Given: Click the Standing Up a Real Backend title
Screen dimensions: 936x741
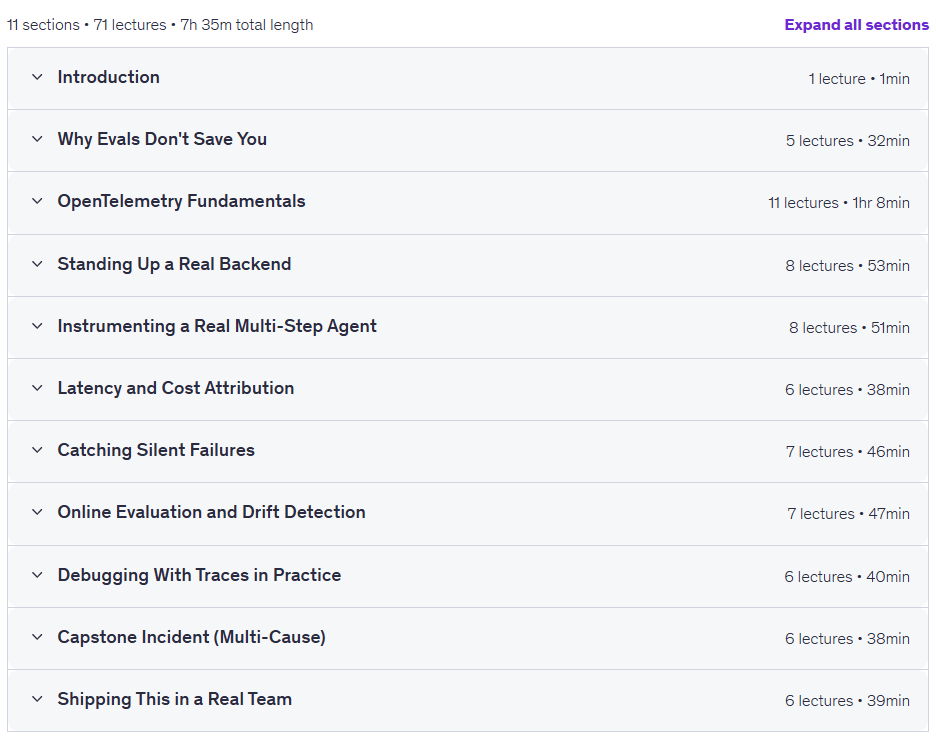Looking at the screenshot, I should (174, 264).
